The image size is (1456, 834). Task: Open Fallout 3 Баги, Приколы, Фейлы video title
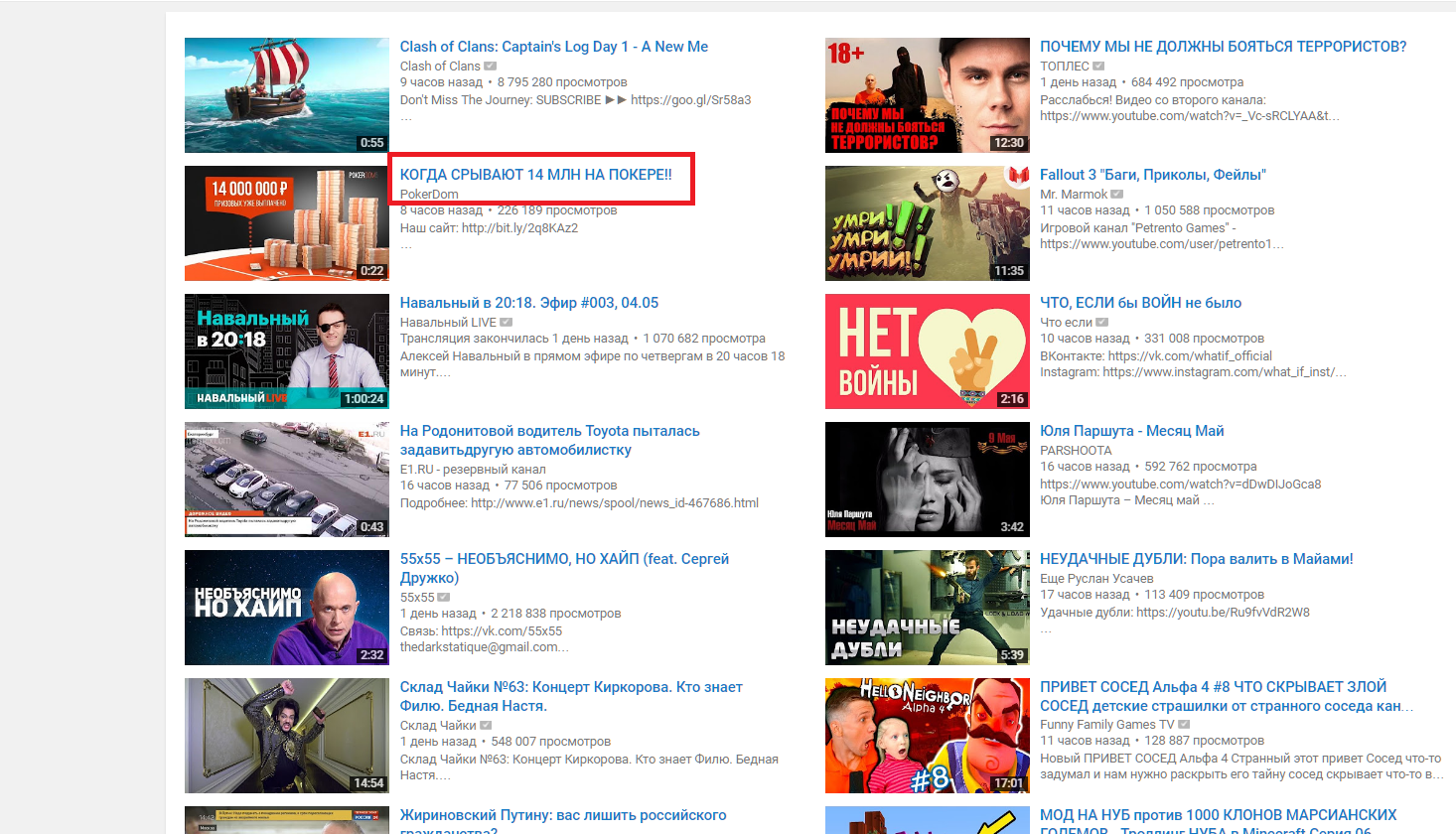pyautogui.click(x=1152, y=175)
